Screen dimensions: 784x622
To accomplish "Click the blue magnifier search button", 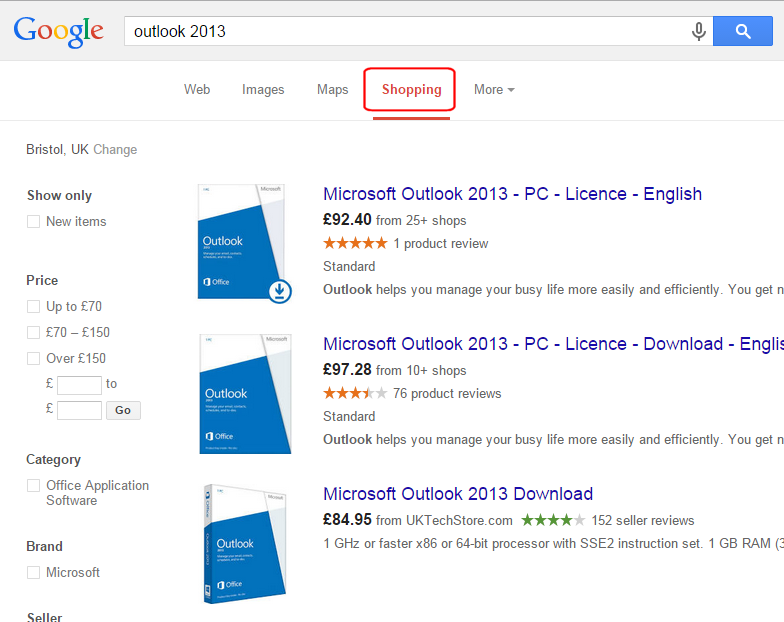I will [x=742, y=31].
